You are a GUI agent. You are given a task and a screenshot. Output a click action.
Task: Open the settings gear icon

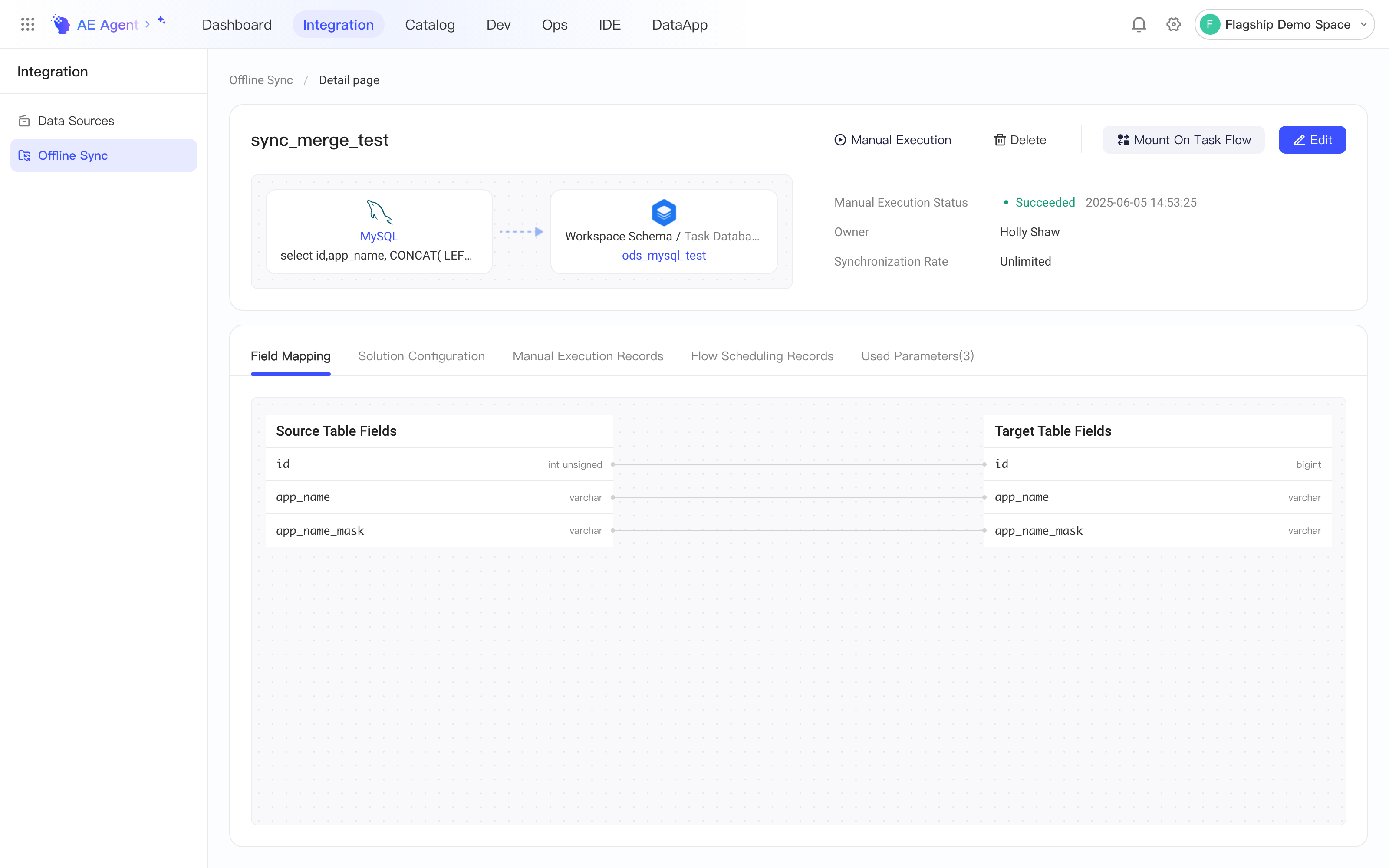(1173, 24)
